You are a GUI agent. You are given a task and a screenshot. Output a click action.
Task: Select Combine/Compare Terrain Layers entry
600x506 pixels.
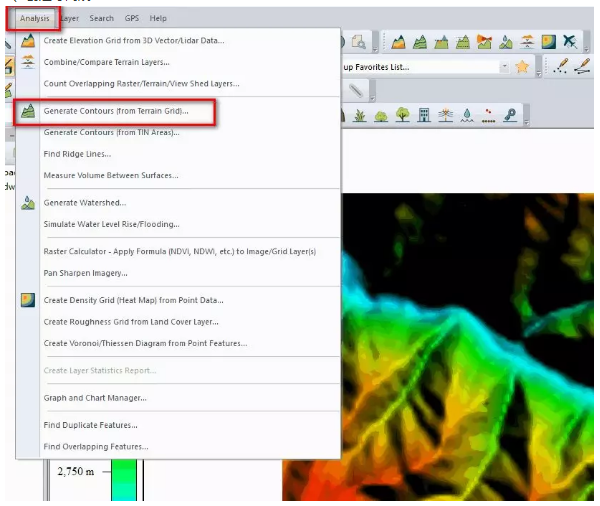[x=106, y=62]
